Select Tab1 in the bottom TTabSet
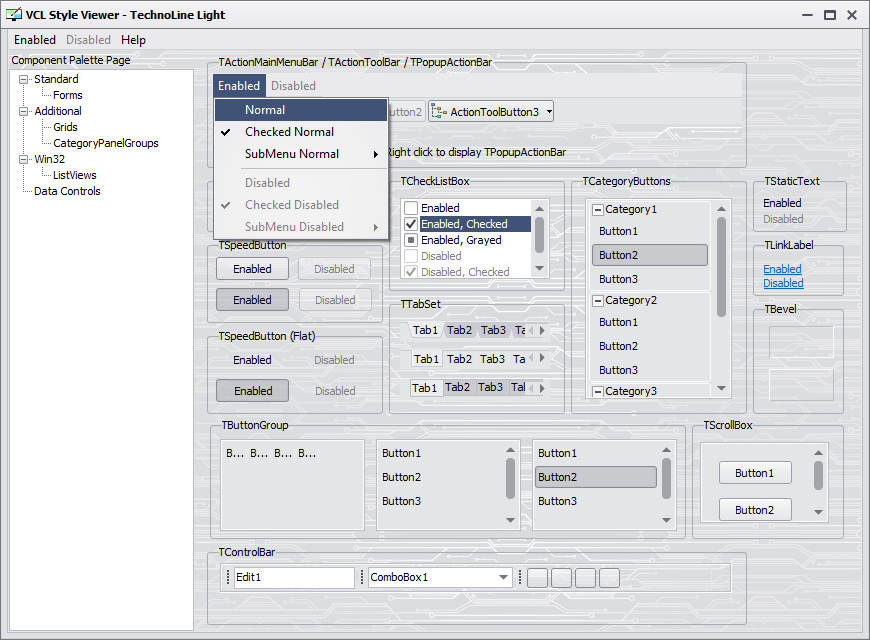Viewport: 870px width, 640px height. (424, 388)
